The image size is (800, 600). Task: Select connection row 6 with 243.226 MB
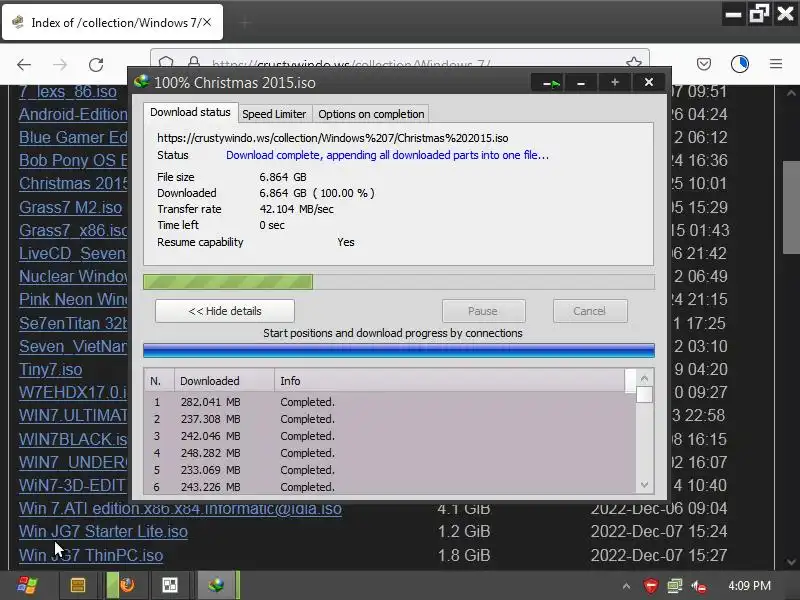(x=390, y=487)
